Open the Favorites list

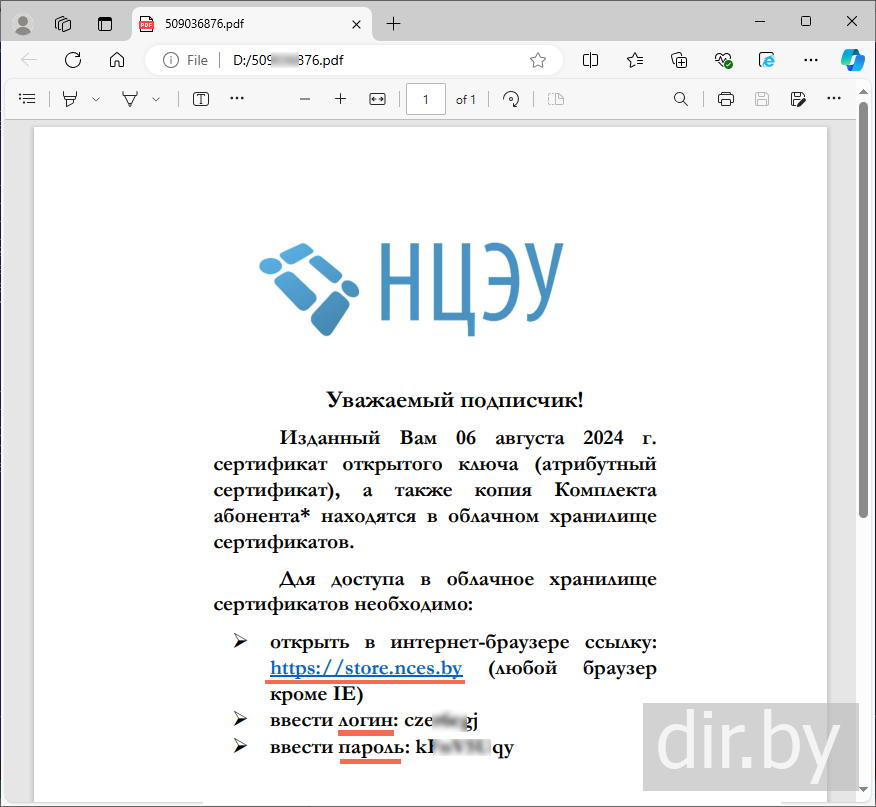(x=635, y=60)
